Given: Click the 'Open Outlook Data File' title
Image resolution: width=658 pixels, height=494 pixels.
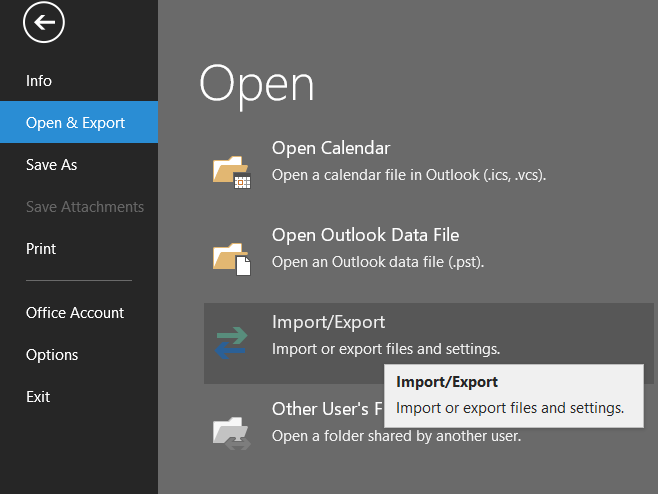Looking at the screenshot, I should tap(365, 235).
